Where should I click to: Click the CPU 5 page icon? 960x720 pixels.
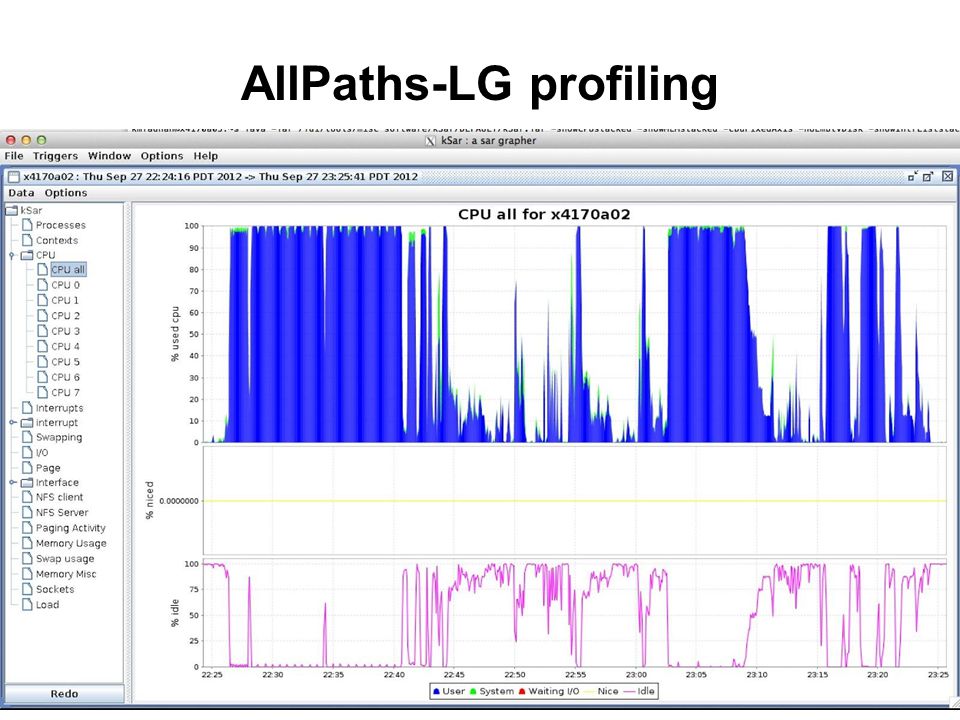42,361
